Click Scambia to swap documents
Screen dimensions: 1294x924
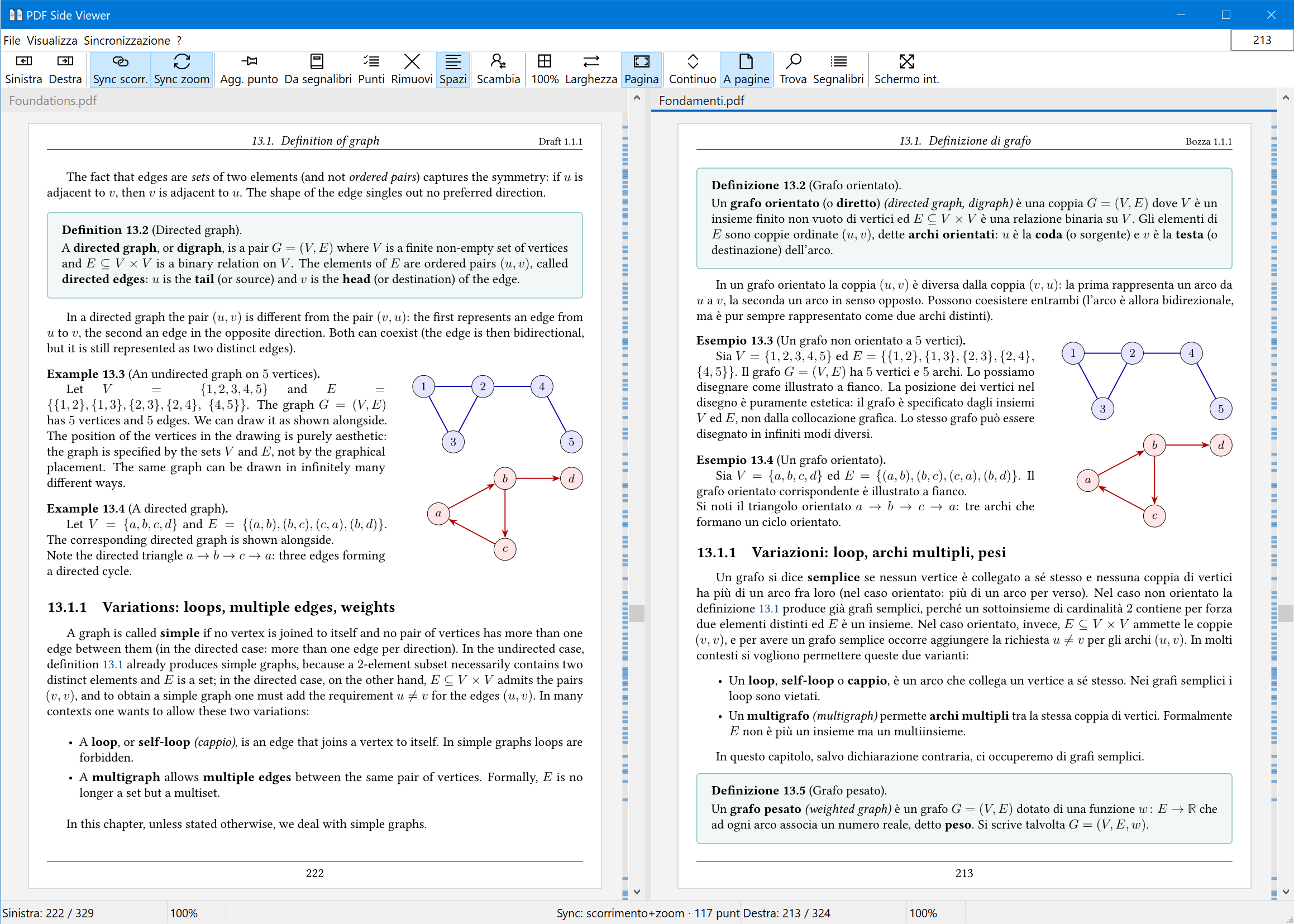coord(498,69)
